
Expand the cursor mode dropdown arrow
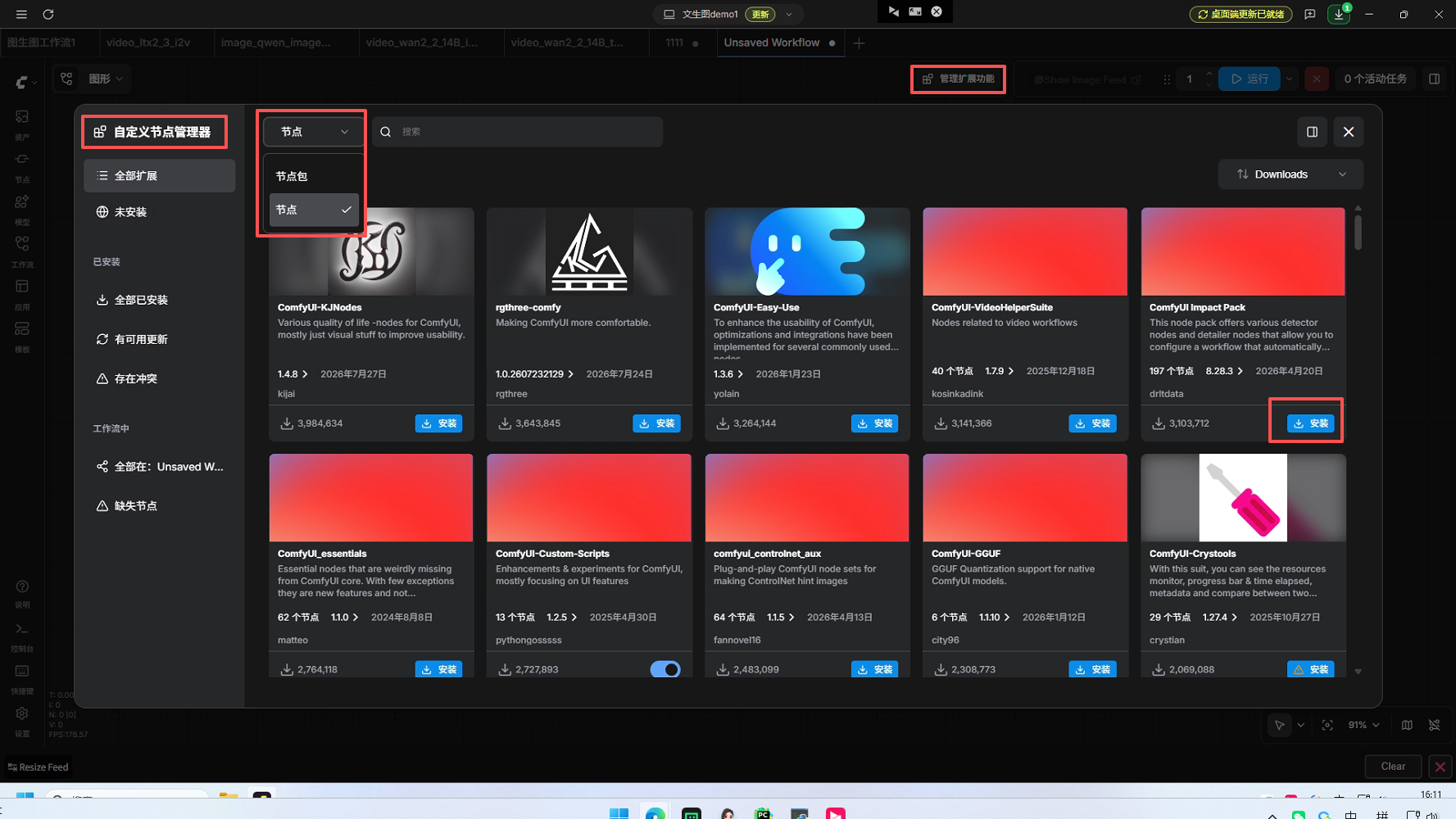1300,725
